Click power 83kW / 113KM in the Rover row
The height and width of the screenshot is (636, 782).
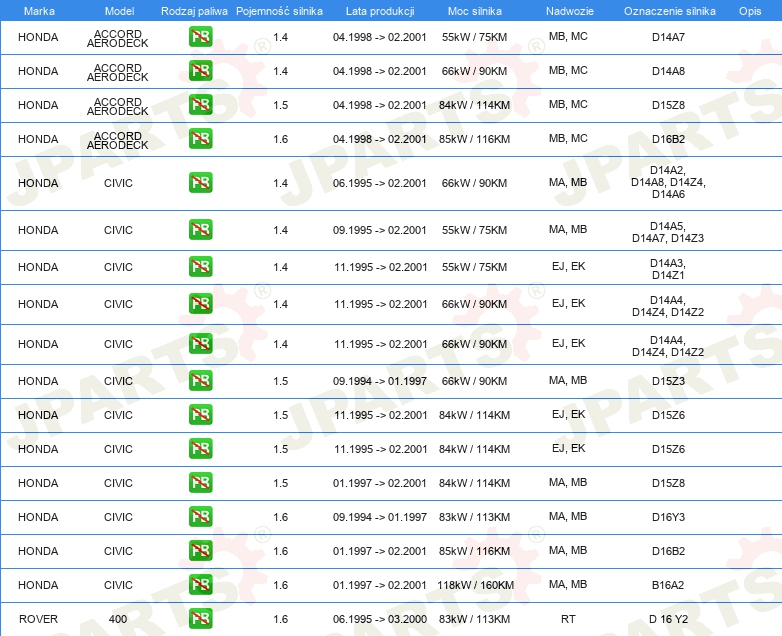point(475,619)
